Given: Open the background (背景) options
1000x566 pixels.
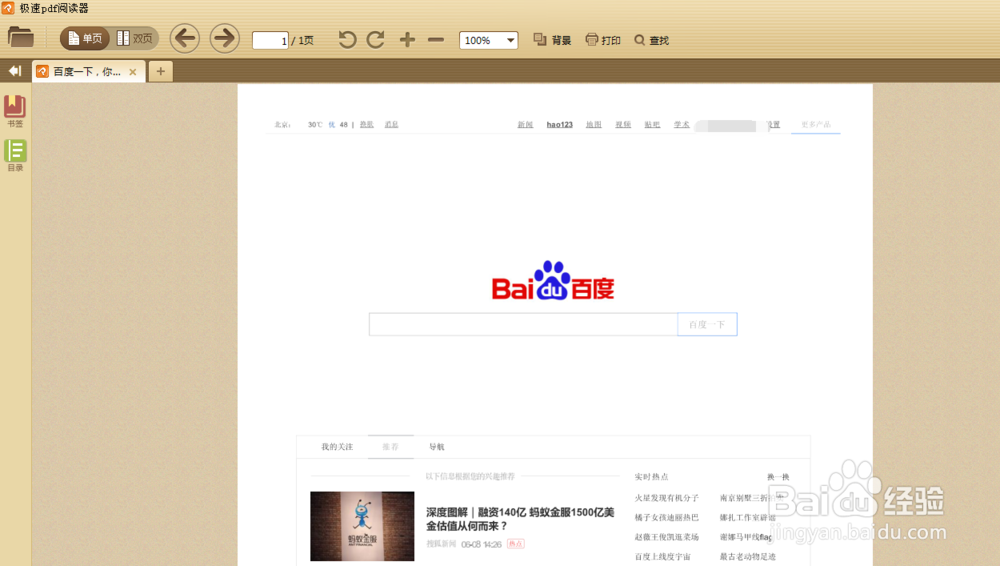Looking at the screenshot, I should 552,40.
